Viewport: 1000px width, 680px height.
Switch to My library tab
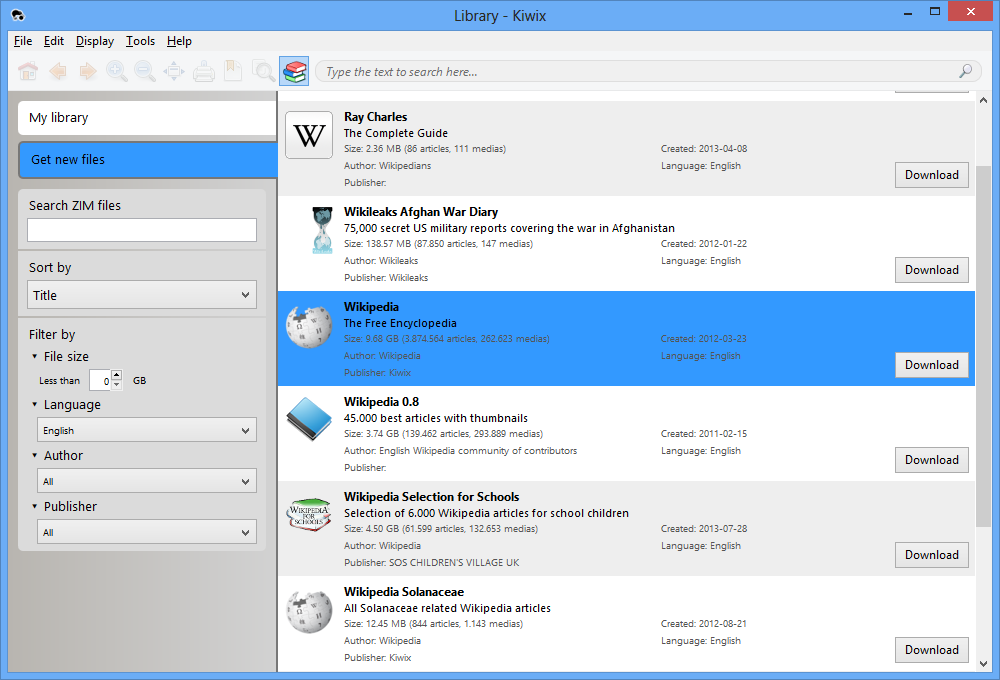click(147, 117)
